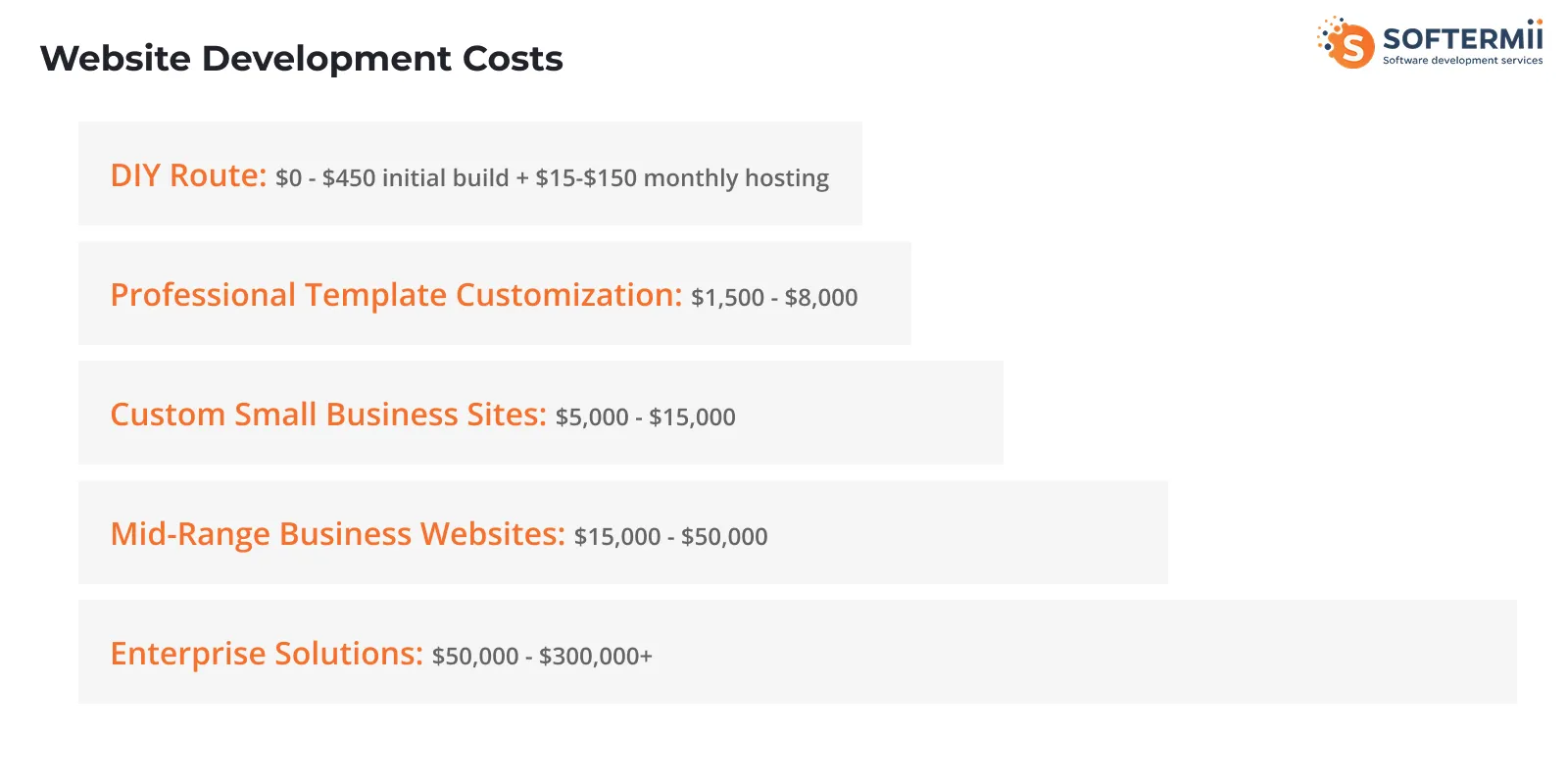Select the Mid-Range Business Websites label

(x=337, y=534)
